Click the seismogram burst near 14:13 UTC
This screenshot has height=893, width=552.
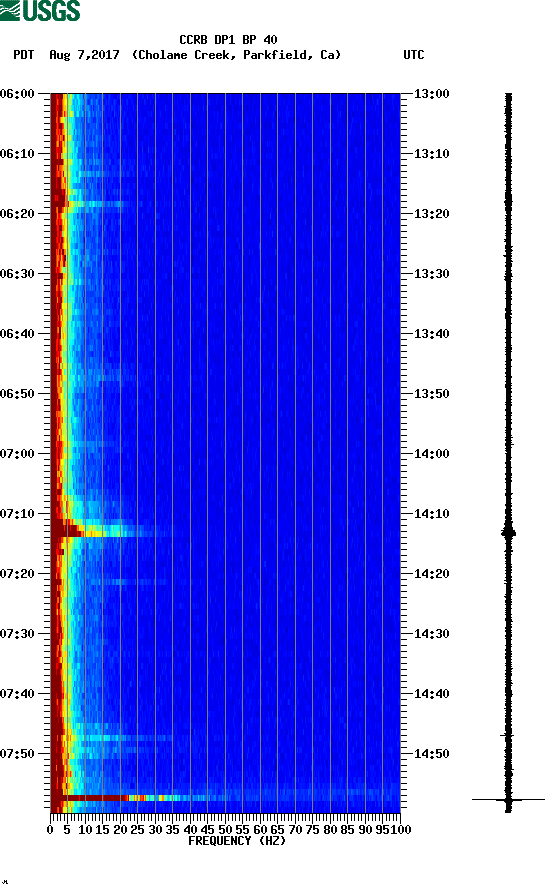(508, 533)
